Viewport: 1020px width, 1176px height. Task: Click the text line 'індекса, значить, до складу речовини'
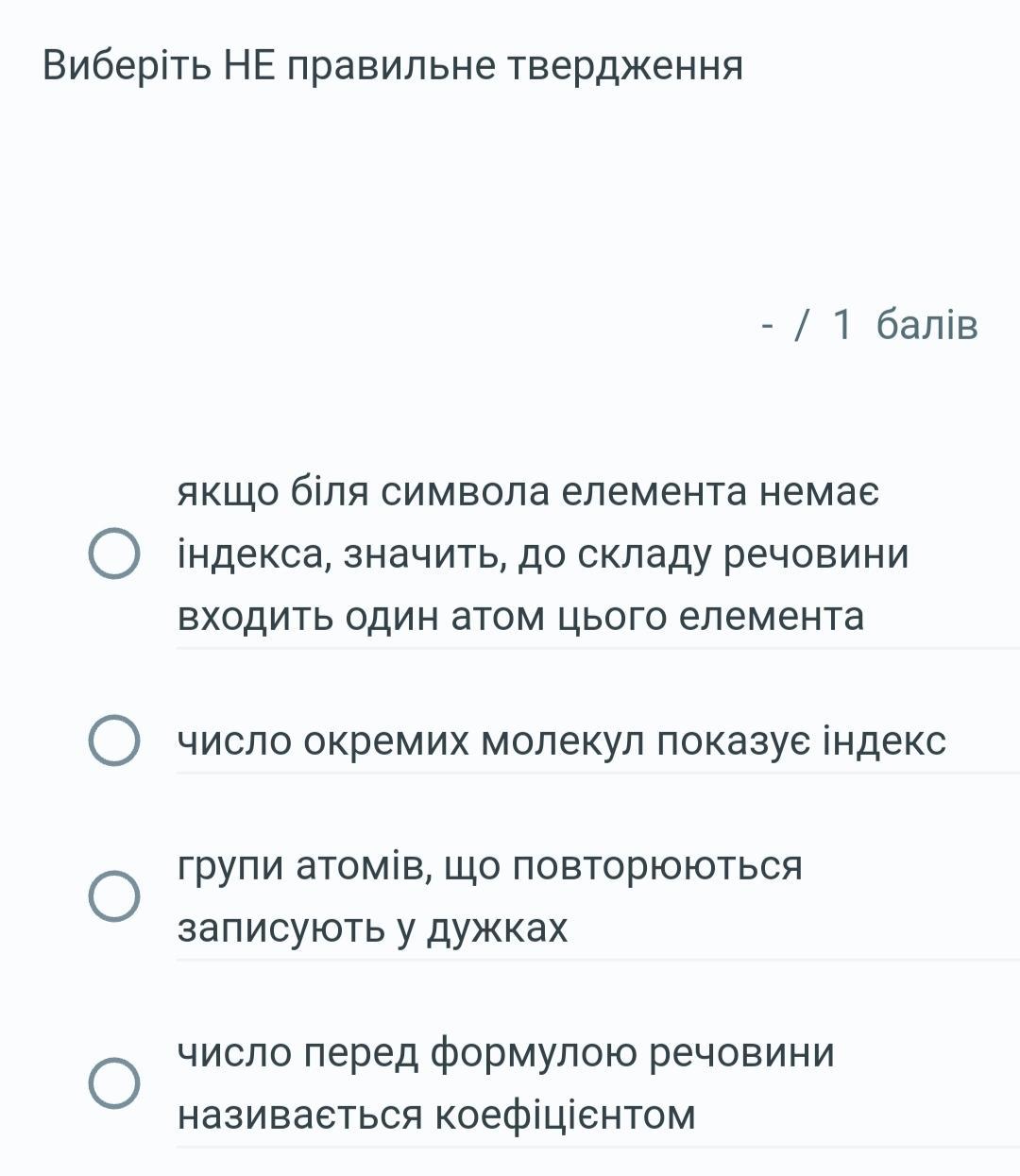point(543,554)
